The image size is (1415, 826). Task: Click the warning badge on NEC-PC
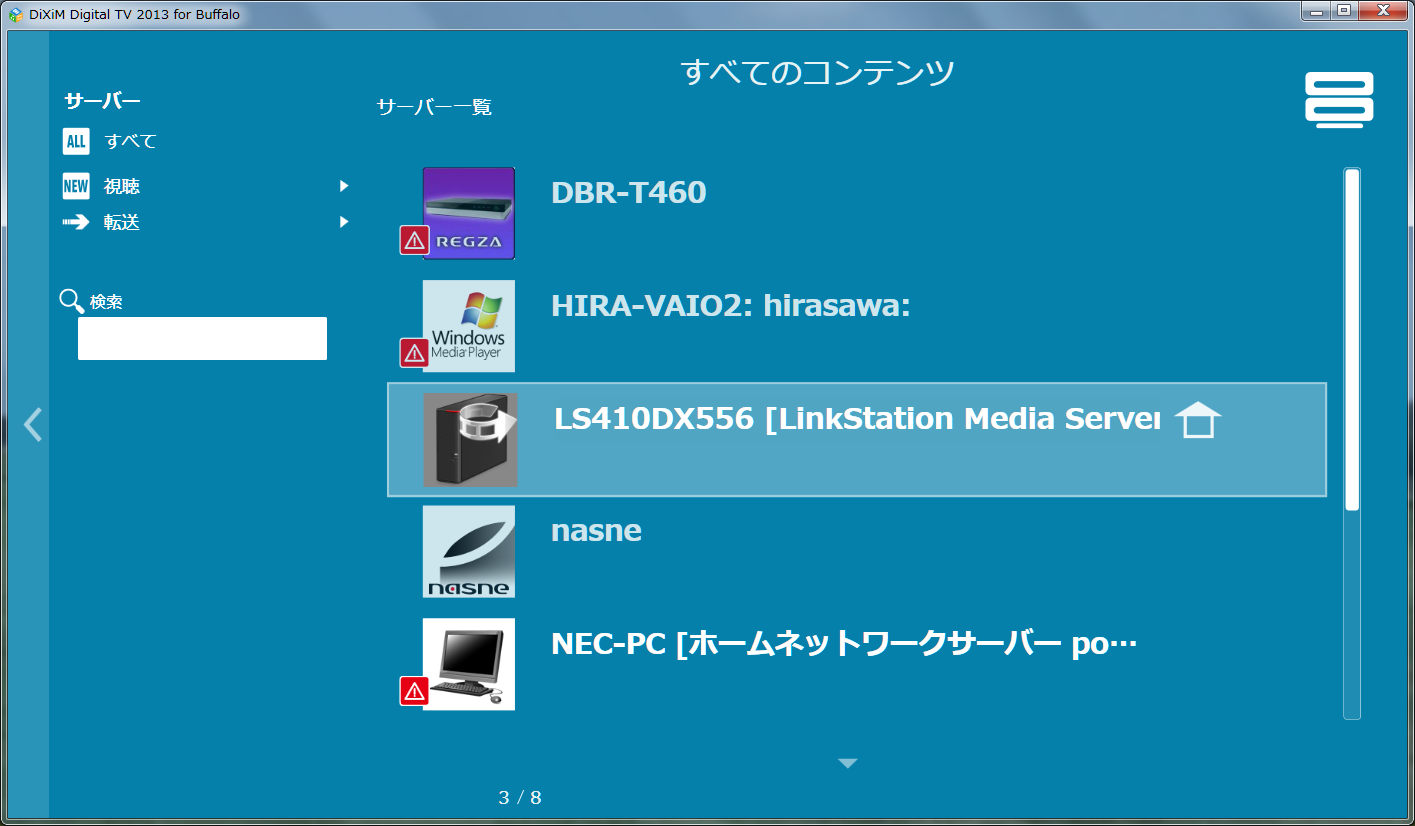pos(415,691)
